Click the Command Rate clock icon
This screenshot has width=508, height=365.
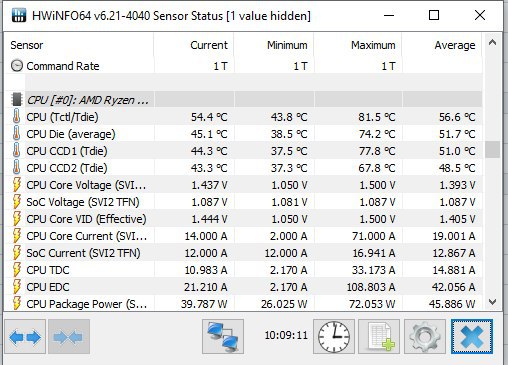(x=17, y=66)
